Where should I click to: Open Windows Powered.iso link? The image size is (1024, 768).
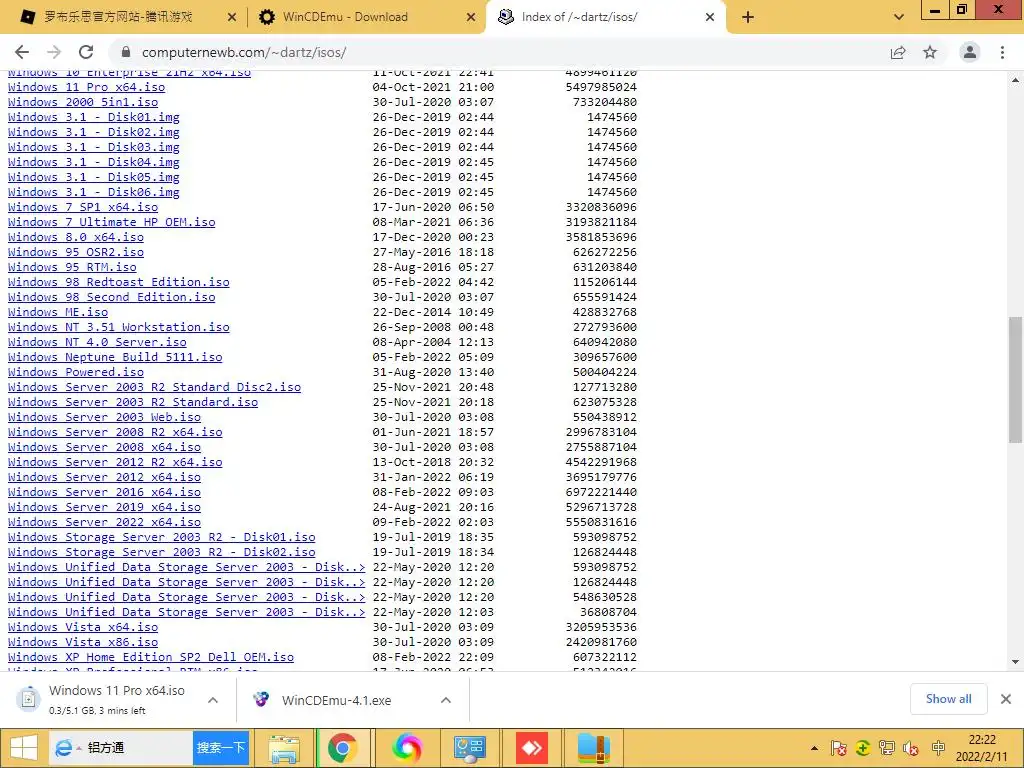point(76,372)
